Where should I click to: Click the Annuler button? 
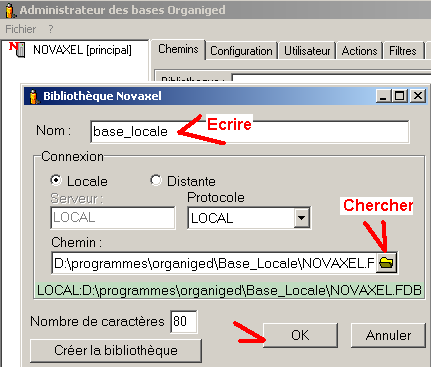click(388, 335)
